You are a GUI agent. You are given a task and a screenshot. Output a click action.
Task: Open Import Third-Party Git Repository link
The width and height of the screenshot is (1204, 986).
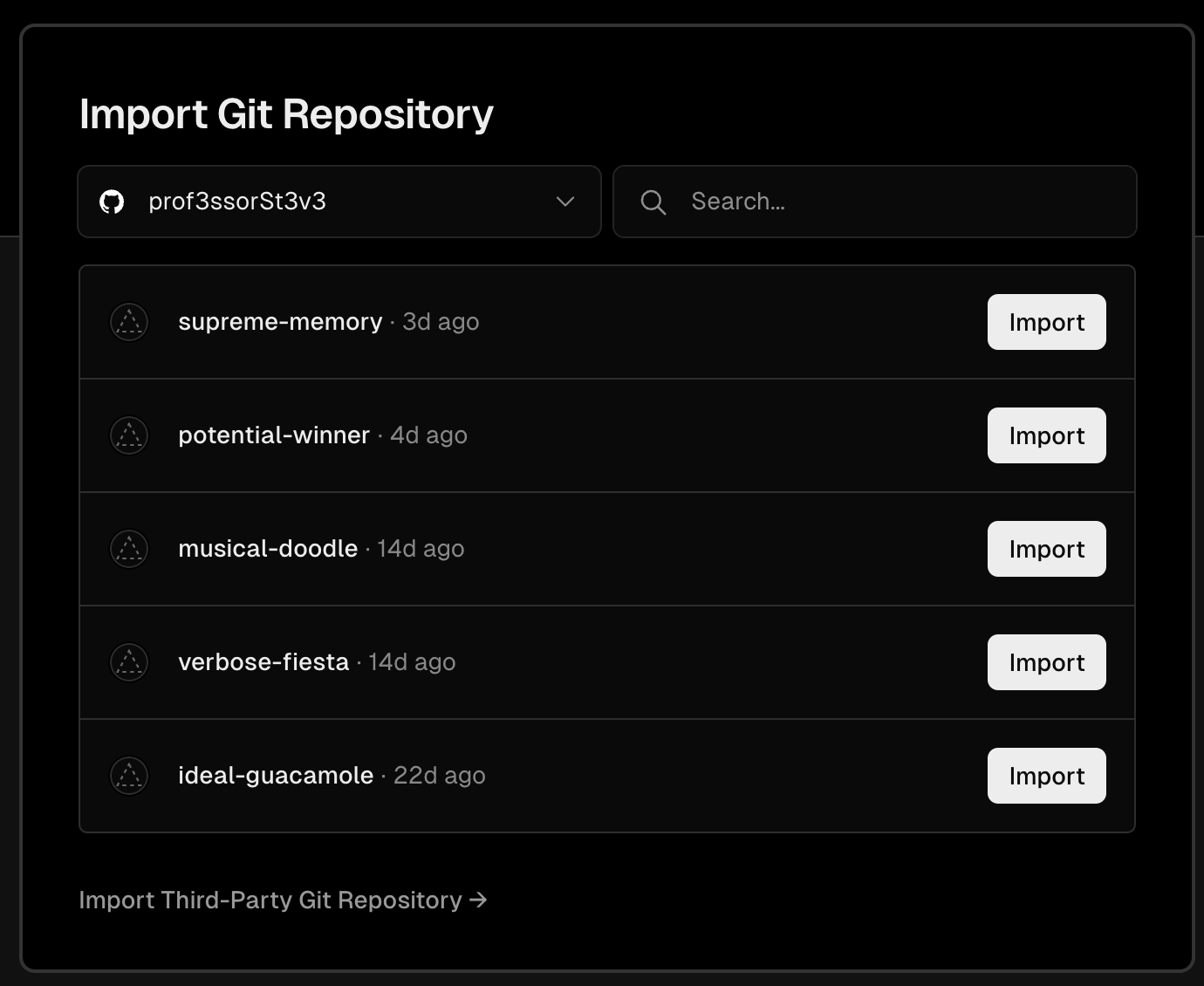tap(270, 900)
